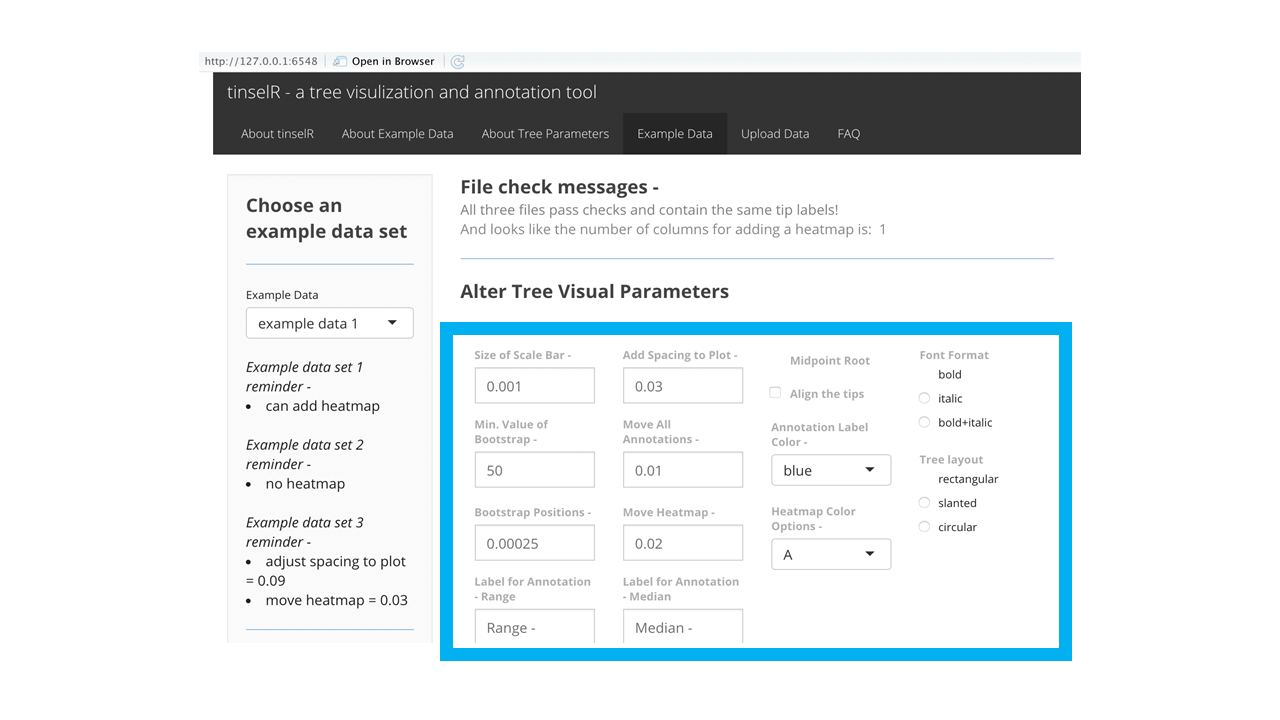
Task: Click 'move heatmap = 0.03' bullet
Action: [337, 601]
